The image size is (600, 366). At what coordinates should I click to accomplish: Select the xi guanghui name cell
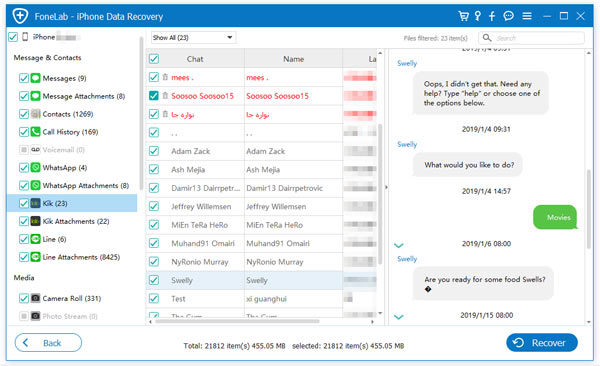pos(293,299)
